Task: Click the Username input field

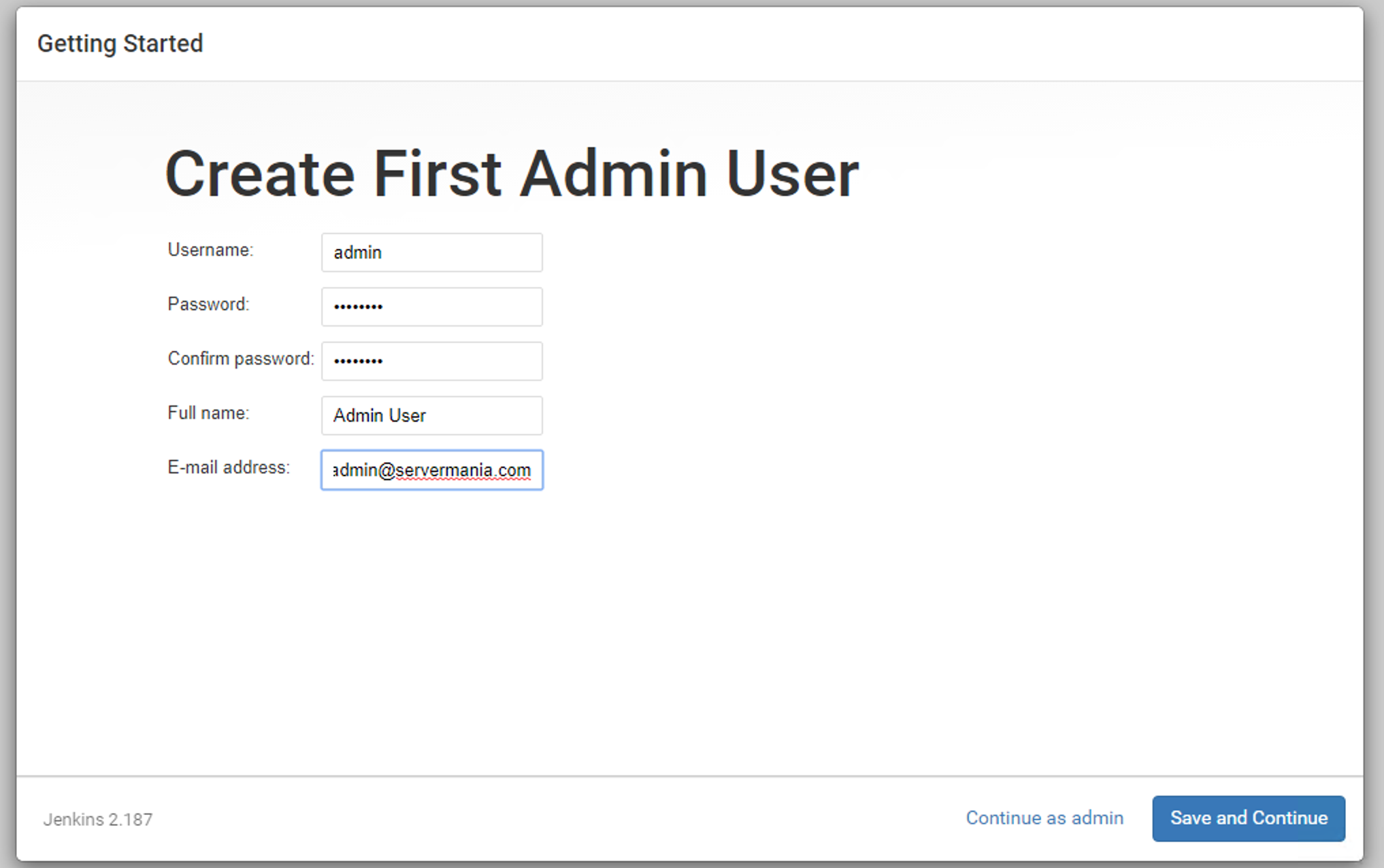Action: pyautogui.click(x=432, y=252)
